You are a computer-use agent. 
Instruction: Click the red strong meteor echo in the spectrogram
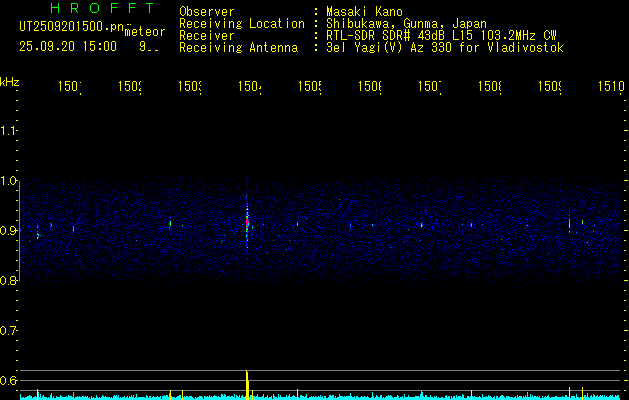pyautogui.click(x=248, y=223)
